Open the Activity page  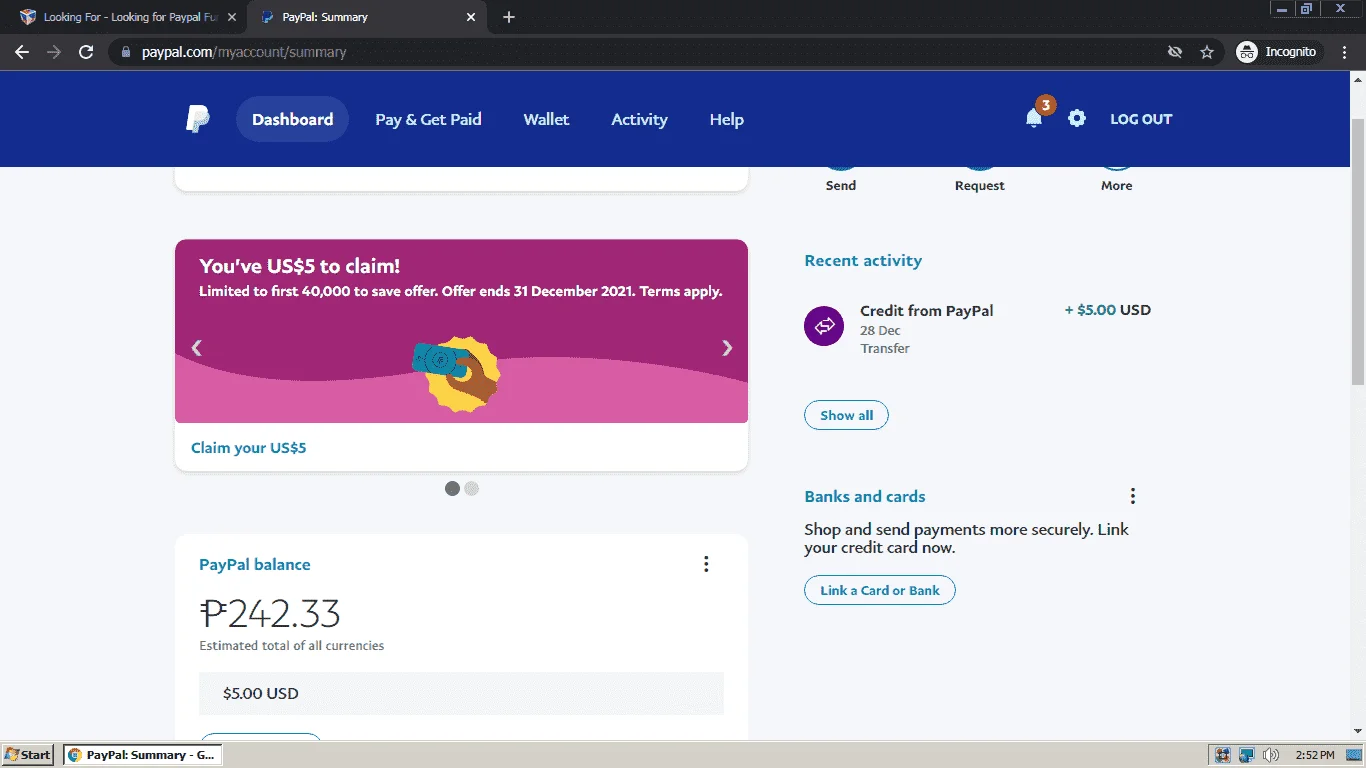click(639, 119)
